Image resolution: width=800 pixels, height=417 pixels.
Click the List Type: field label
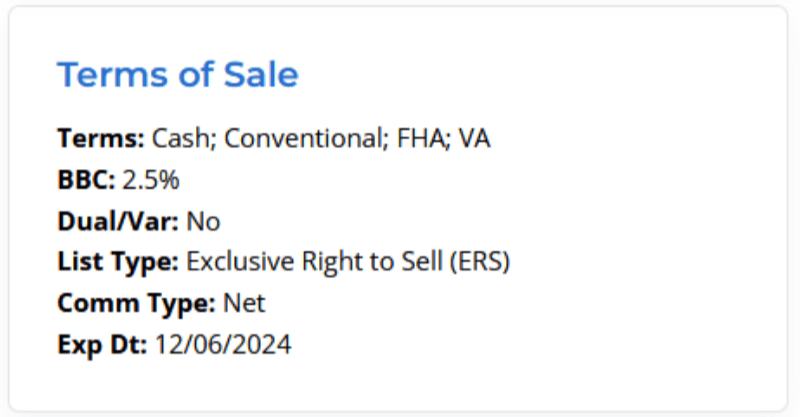coord(118,262)
